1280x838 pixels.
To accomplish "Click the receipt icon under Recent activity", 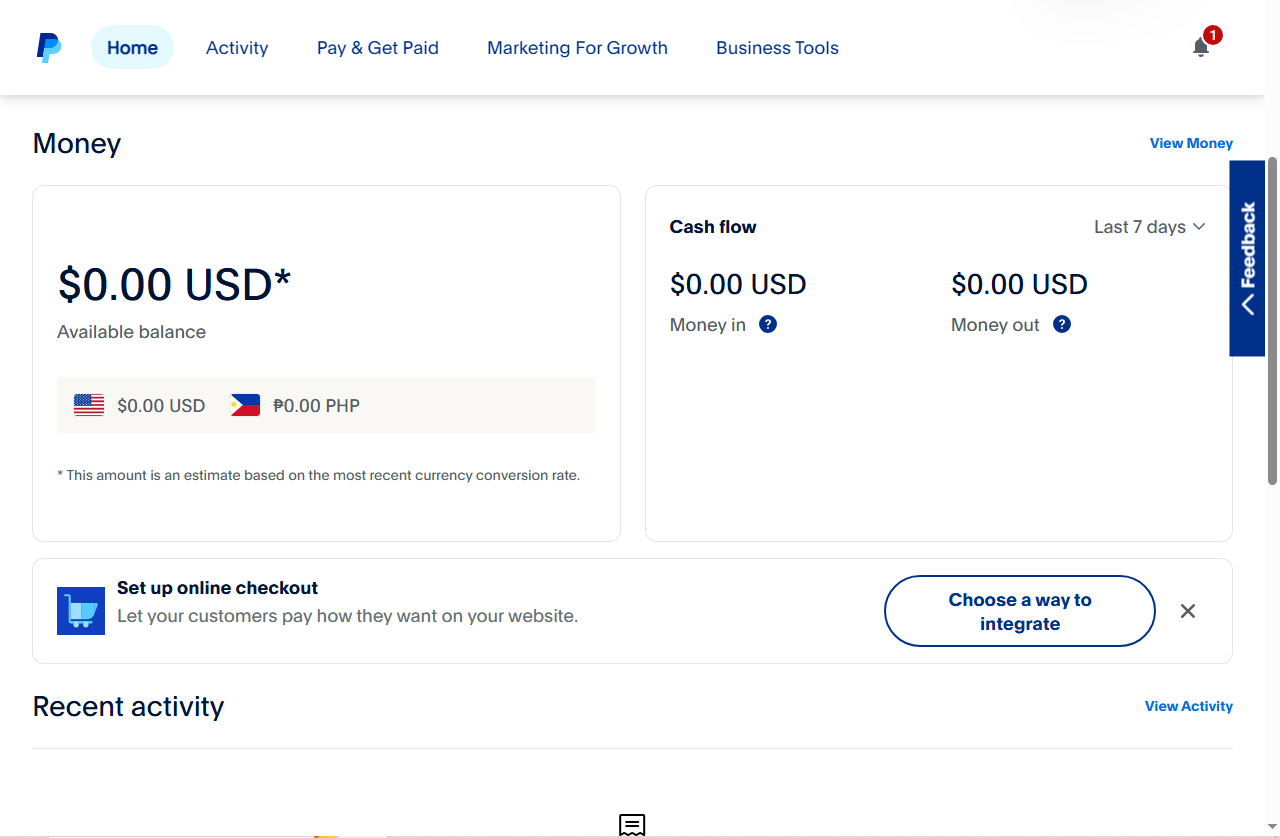I will click(x=632, y=825).
